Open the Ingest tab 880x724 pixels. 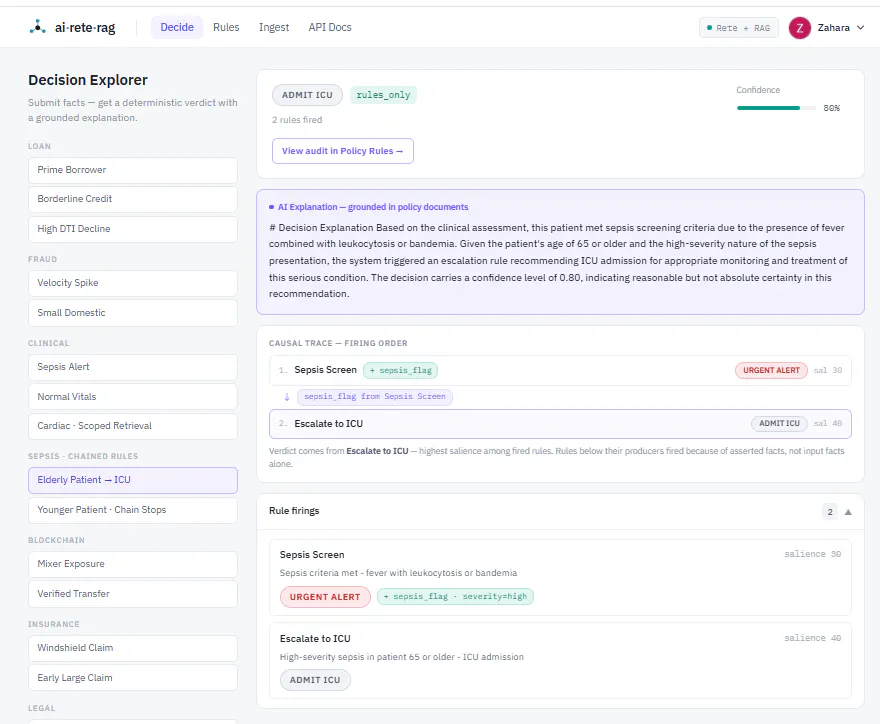[274, 27]
